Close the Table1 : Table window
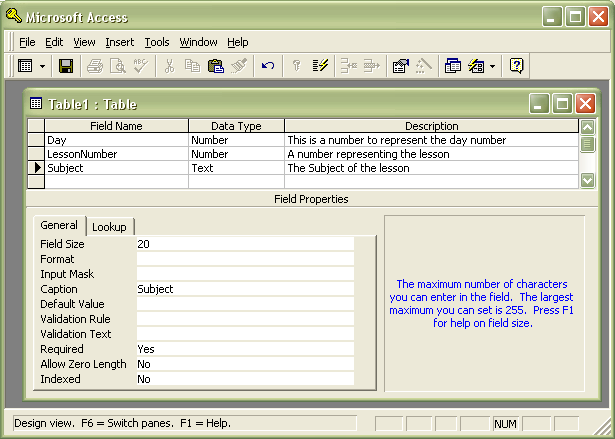The height and width of the screenshot is (439, 615). [585, 104]
